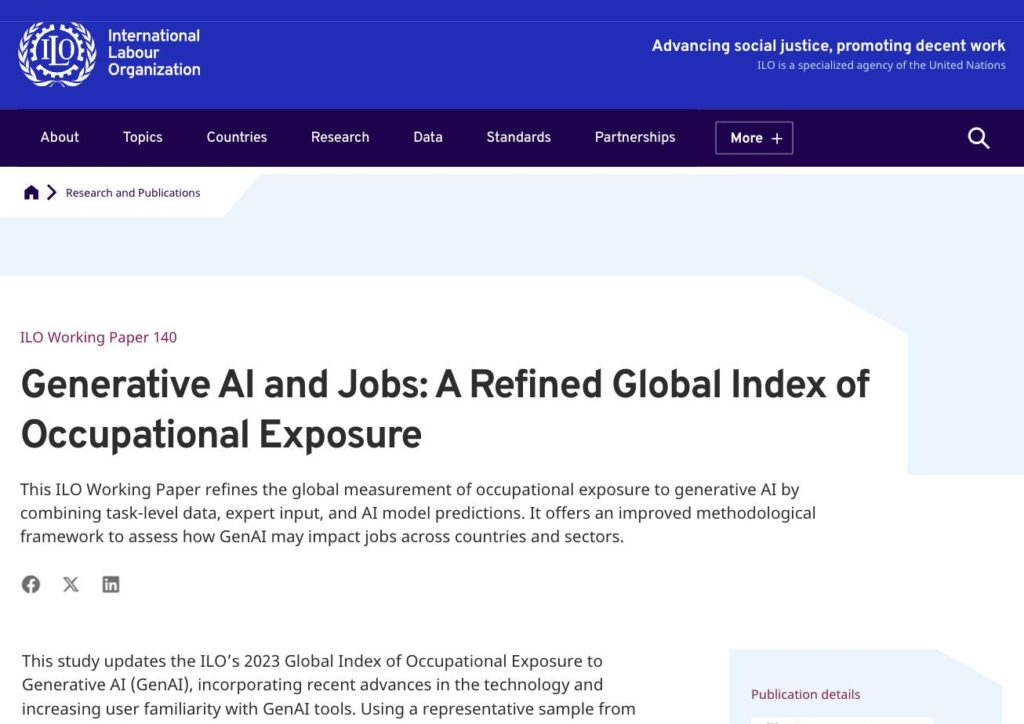Image resolution: width=1024 pixels, height=724 pixels.
Task: Click the ILO emblem logo
Action: (57, 54)
